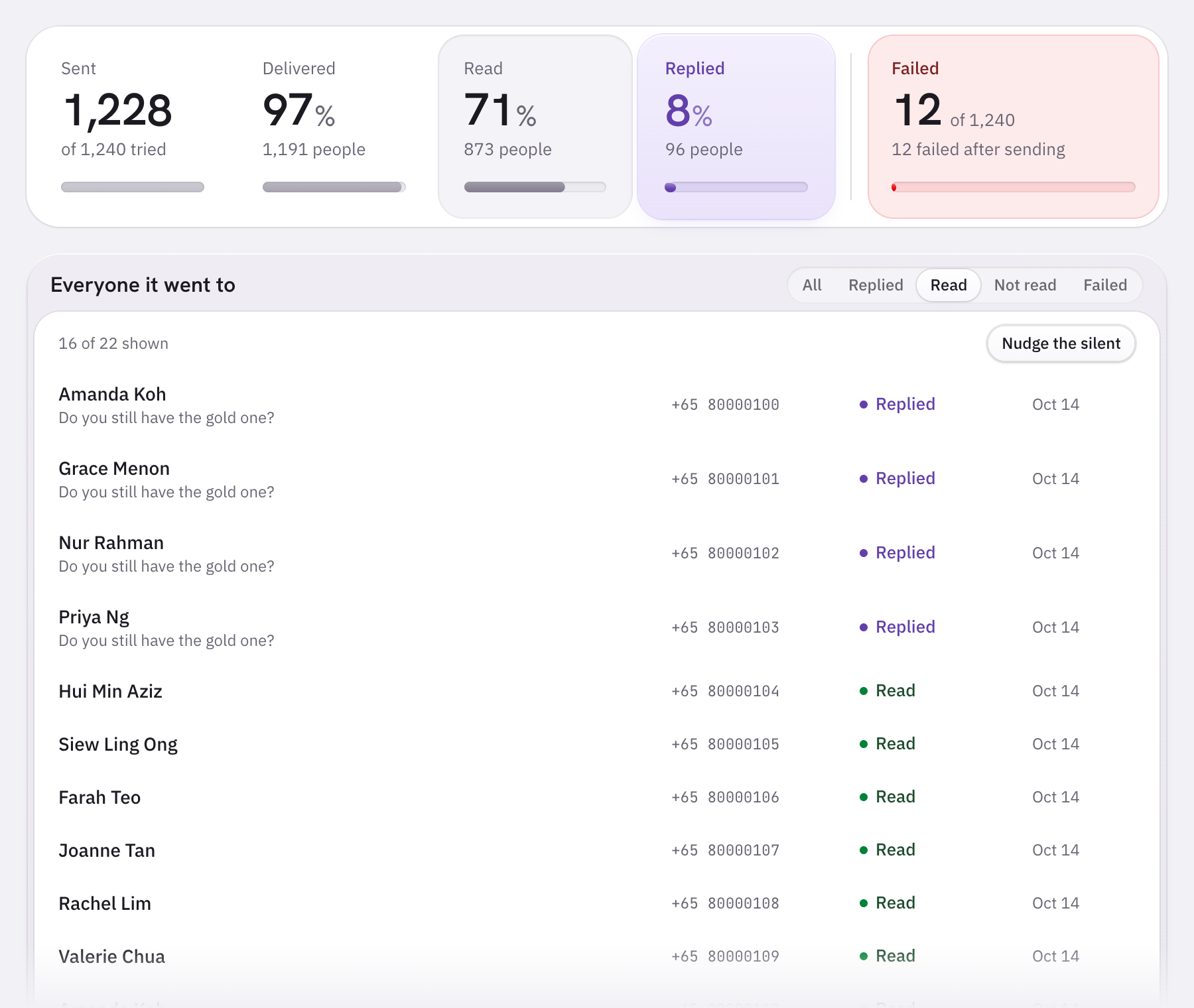Click phone number +65 80000104

725,691
